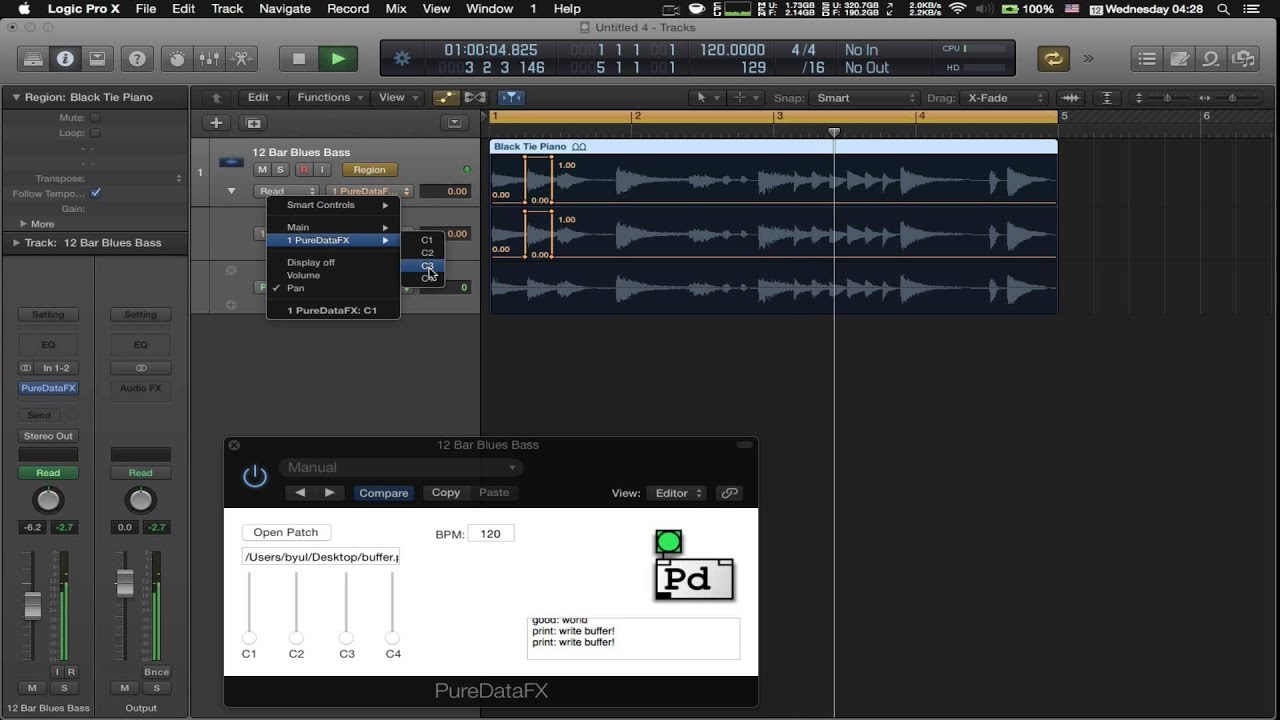Image resolution: width=1280 pixels, height=720 pixels.
Task: Choose Main in automation parameter menu
Action: click(333, 228)
